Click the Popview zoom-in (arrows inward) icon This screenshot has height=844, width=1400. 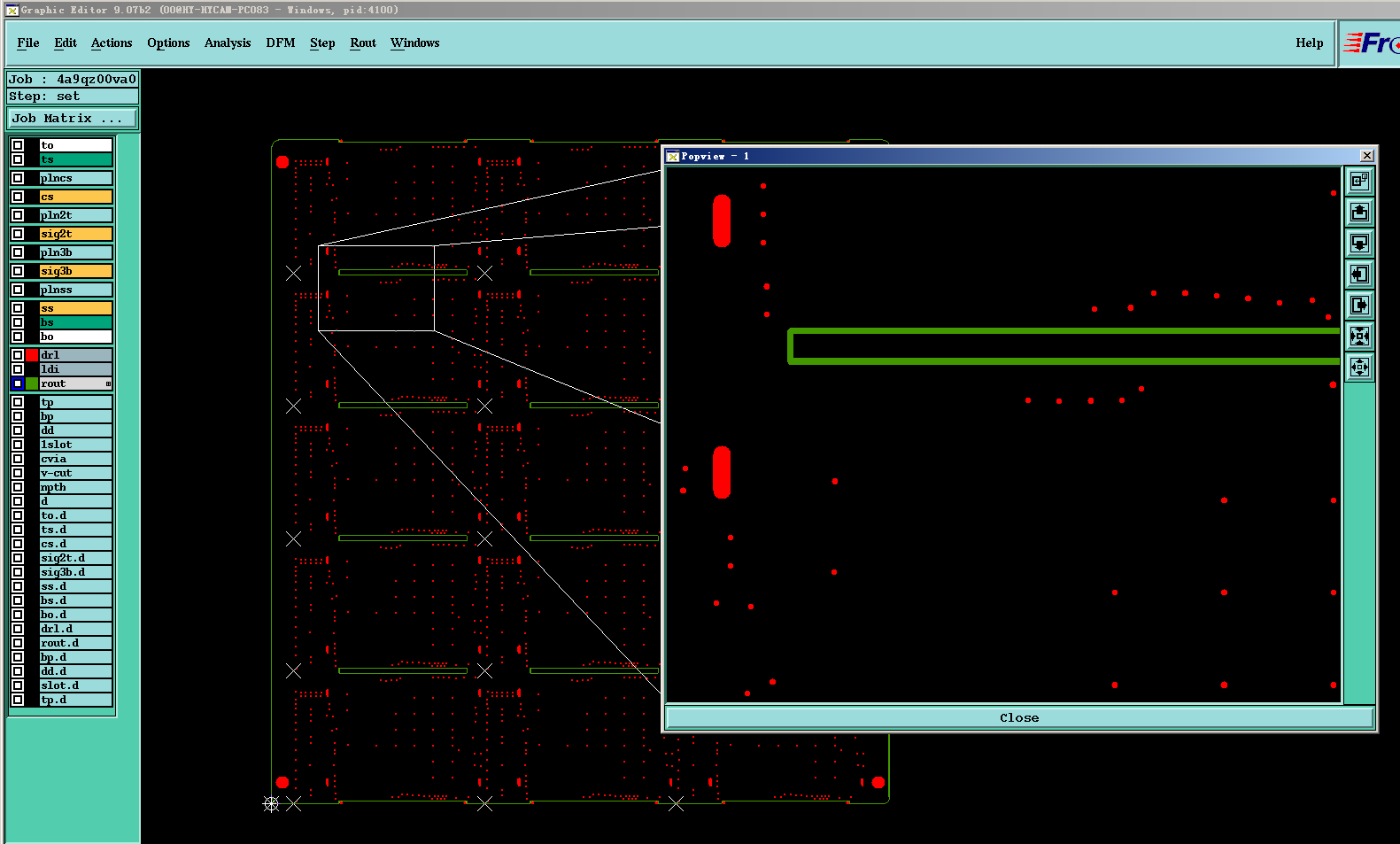tap(1359, 336)
